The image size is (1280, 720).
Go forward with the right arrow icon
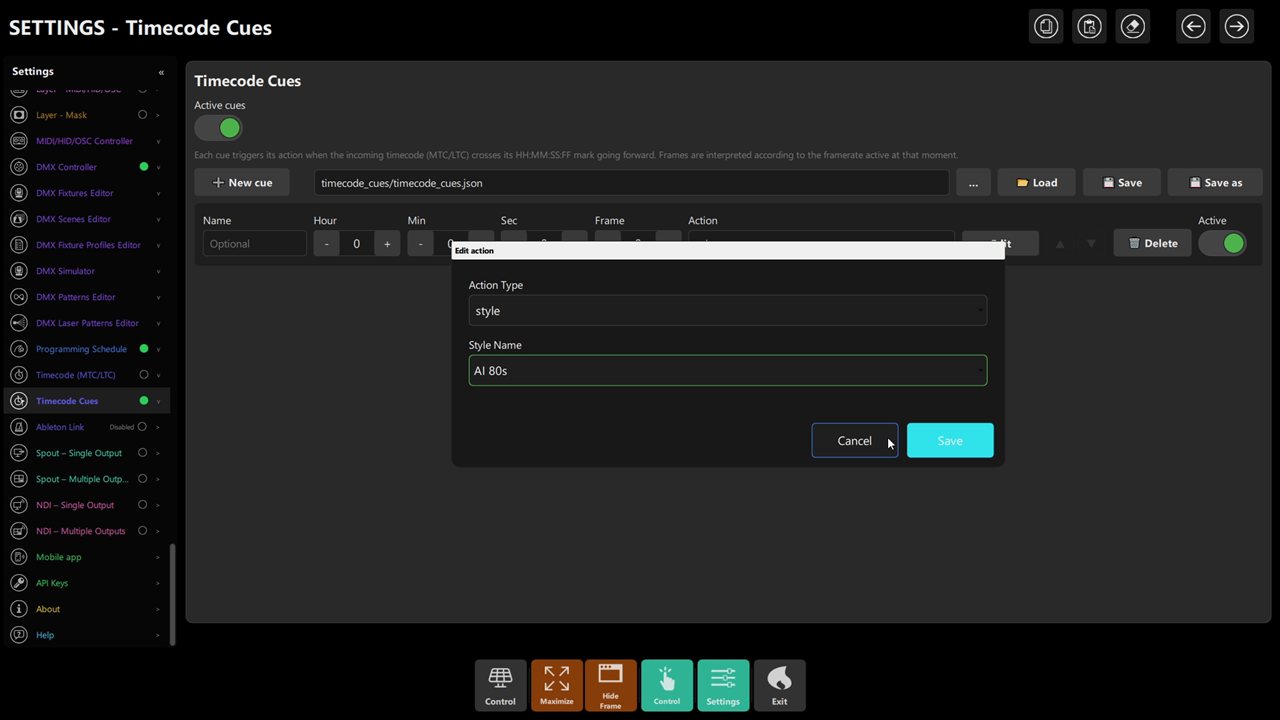tap(1237, 26)
